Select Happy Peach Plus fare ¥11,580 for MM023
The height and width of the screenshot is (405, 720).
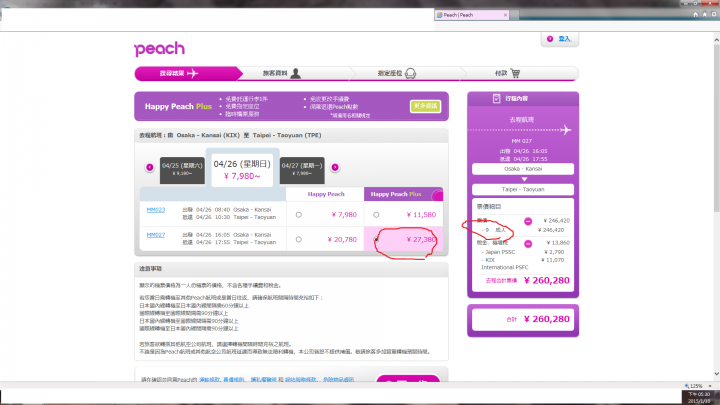pyautogui.click(x=376, y=214)
